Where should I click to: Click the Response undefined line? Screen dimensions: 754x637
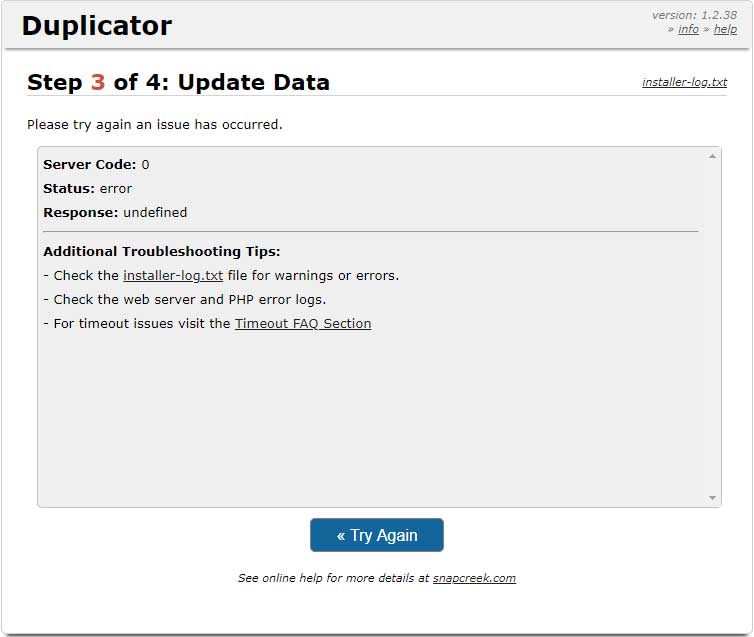(x=115, y=212)
